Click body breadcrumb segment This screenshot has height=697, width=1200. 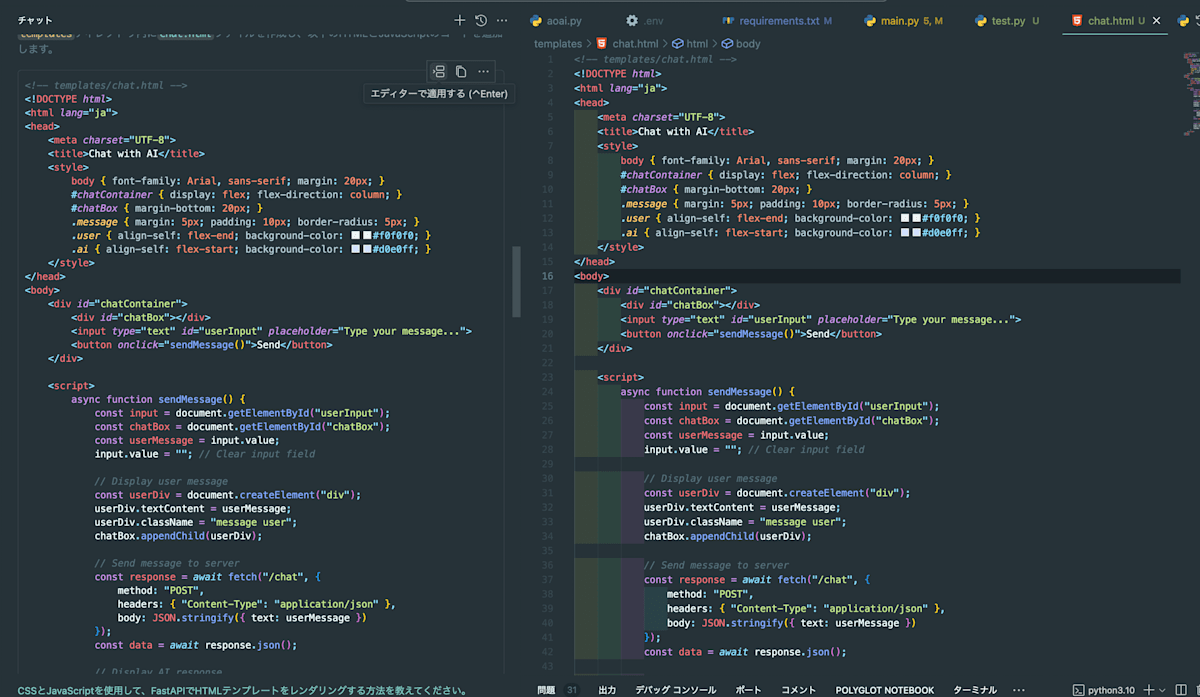pyautogui.click(x=748, y=44)
